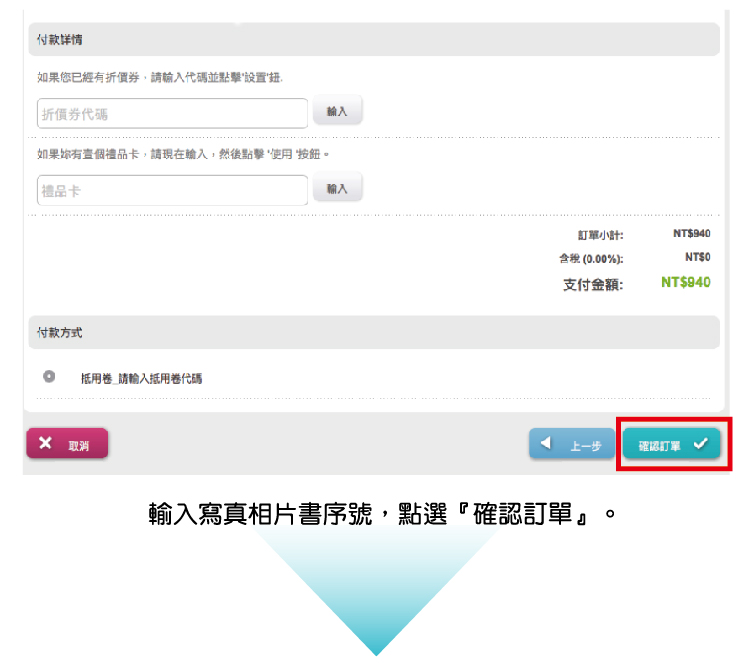752x663 pixels.
Task: Focus the 禮品卡 gift card field
Action: tap(172, 190)
